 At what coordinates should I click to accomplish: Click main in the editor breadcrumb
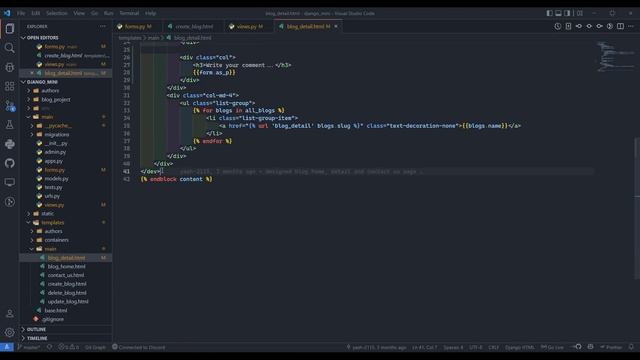click(x=153, y=38)
